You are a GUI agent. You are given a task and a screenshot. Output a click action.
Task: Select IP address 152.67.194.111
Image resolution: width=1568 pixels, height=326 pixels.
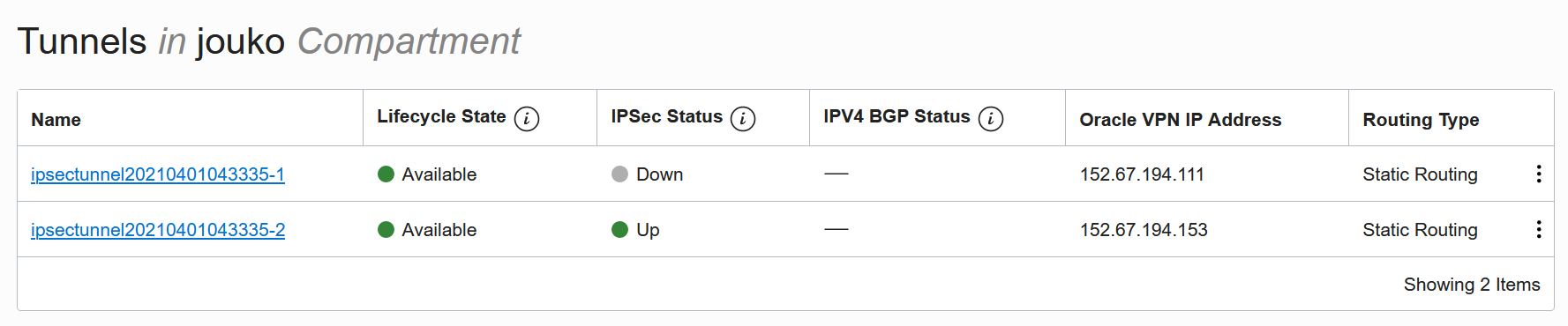coord(1142,174)
